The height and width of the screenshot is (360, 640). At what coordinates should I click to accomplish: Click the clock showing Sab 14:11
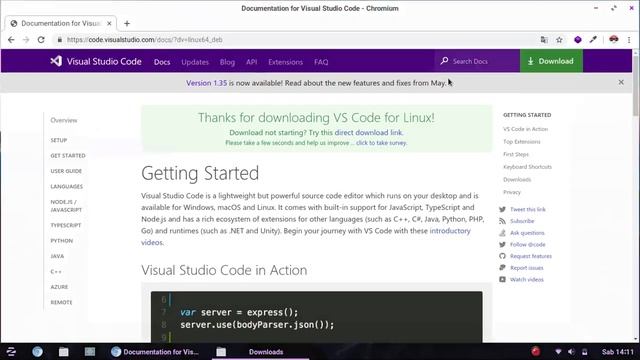[x=618, y=351]
